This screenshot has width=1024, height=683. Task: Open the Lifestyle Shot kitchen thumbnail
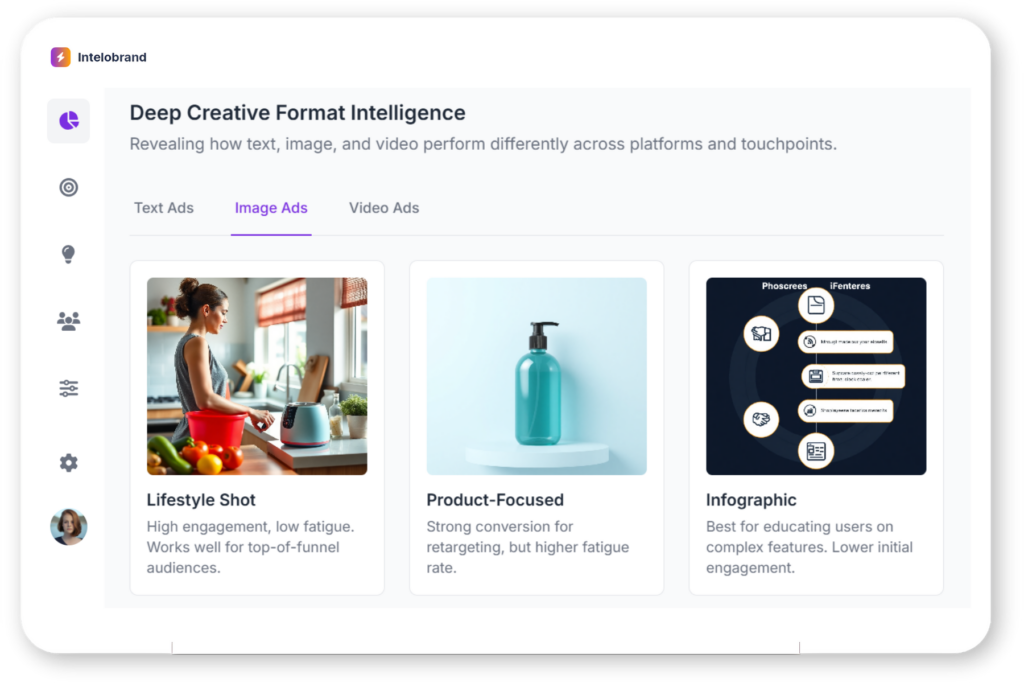(257, 376)
